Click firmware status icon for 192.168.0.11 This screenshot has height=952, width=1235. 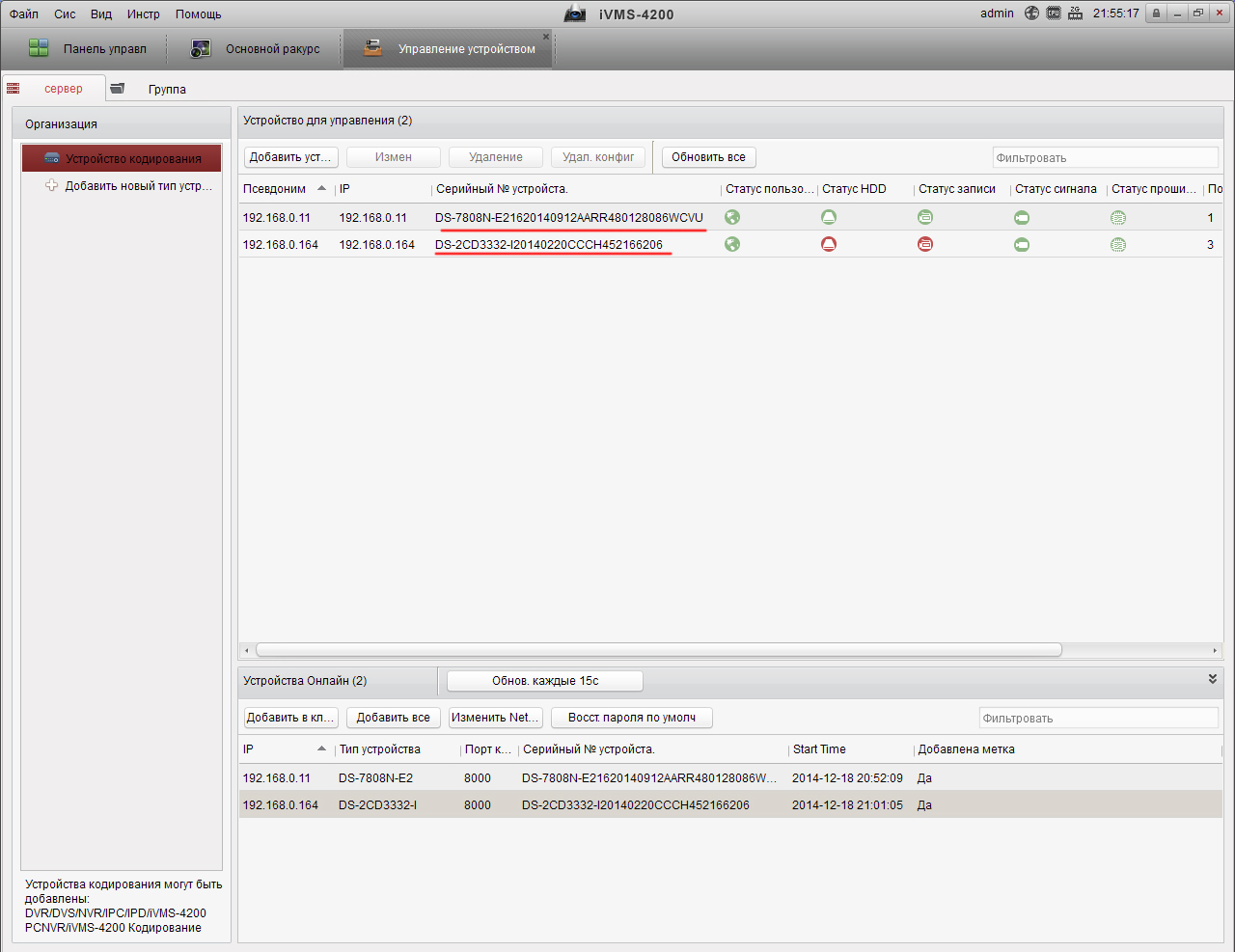pos(1118,218)
